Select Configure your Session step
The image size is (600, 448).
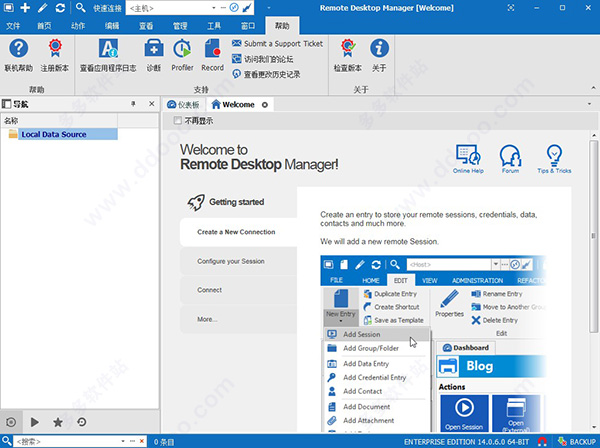coord(238,261)
